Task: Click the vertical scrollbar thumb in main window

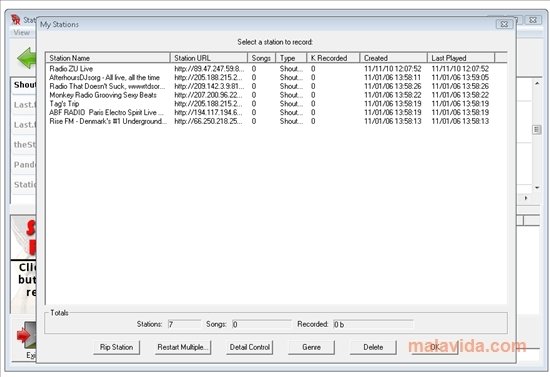Action: [x=537, y=129]
